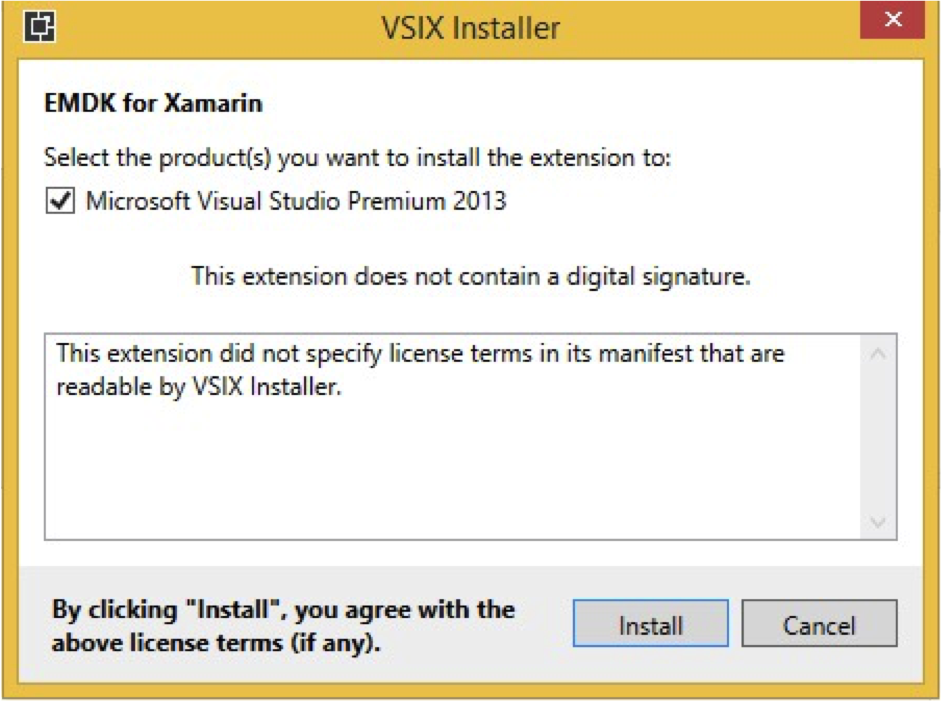Uncheck the Microsoft Visual Studio Premium 2013 checkbox

coord(60,200)
